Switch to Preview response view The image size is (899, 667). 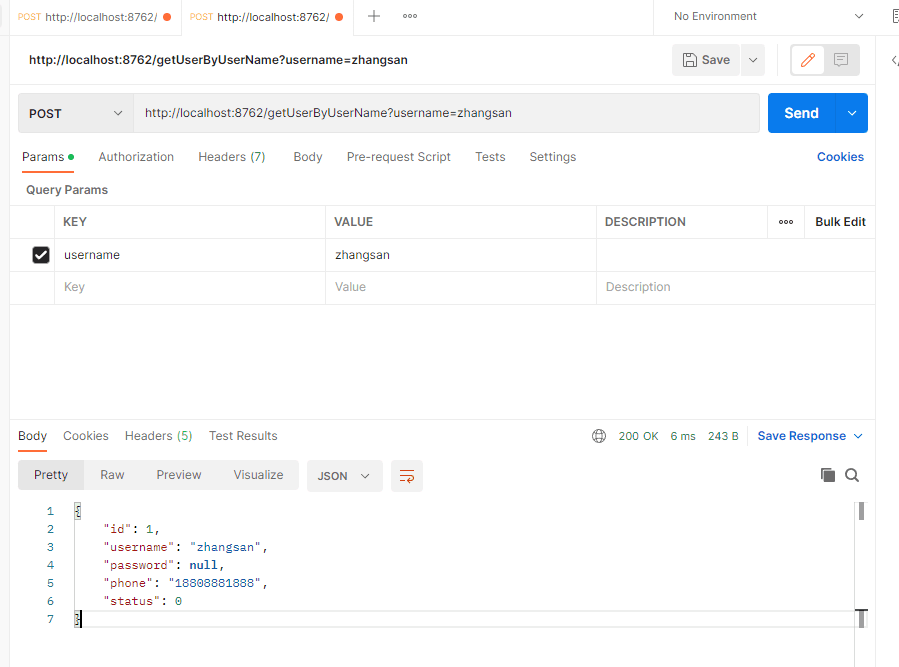pos(179,475)
